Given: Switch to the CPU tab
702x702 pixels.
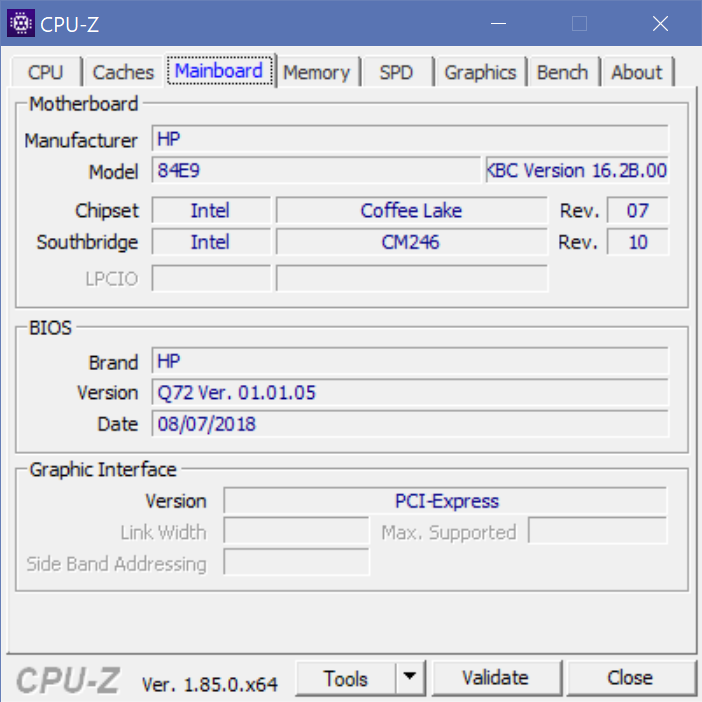Looking at the screenshot, I should point(46,72).
